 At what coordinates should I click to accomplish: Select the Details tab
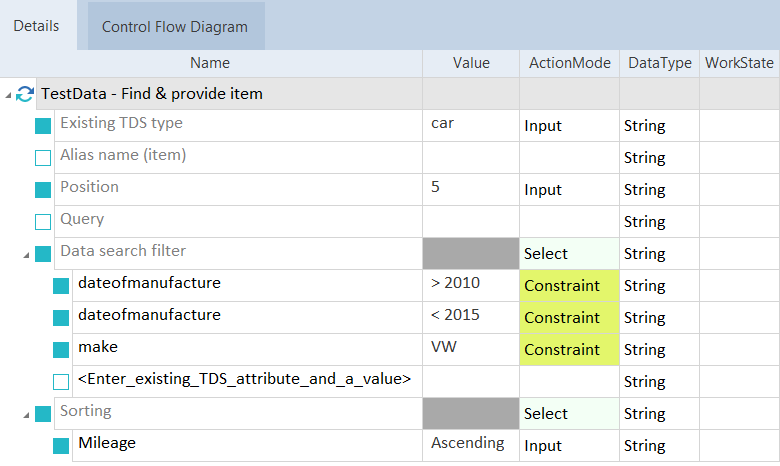(36, 26)
